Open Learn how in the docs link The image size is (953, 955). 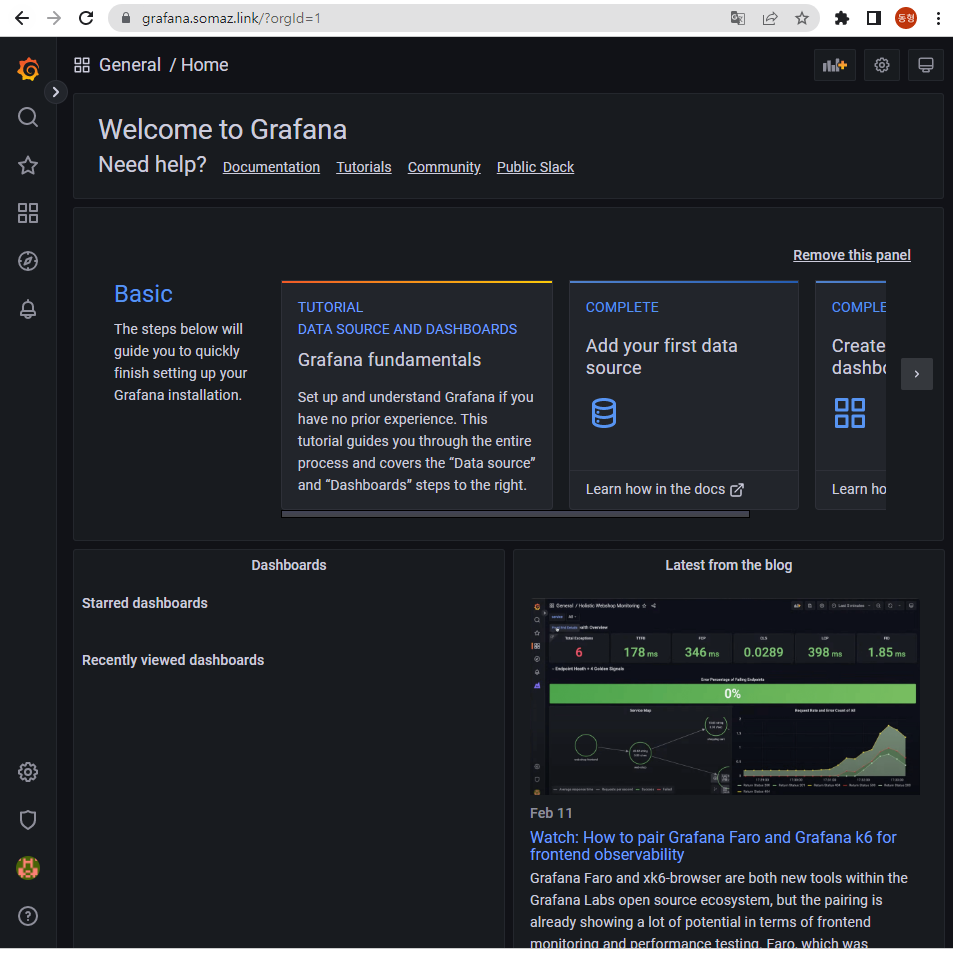[x=664, y=489]
